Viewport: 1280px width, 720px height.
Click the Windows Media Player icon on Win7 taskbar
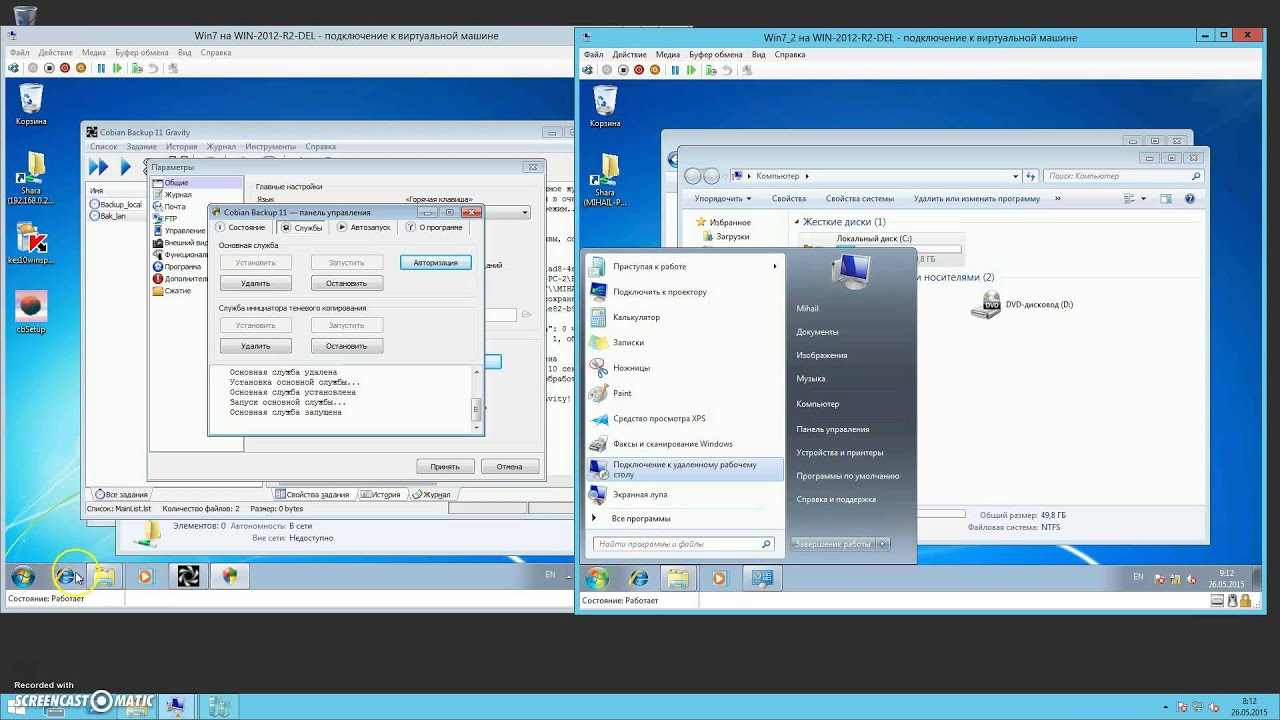(146, 576)
